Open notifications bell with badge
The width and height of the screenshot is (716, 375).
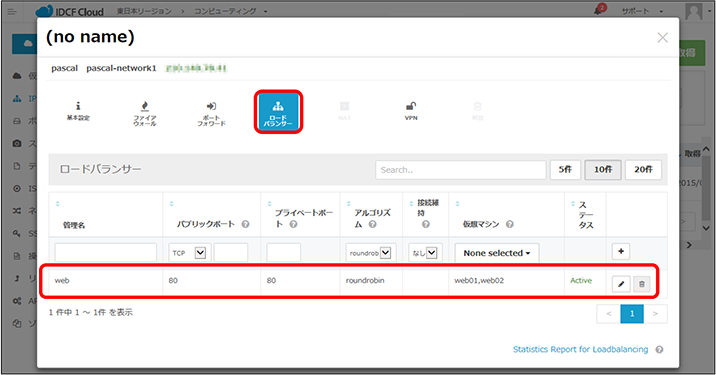point(599,10)
